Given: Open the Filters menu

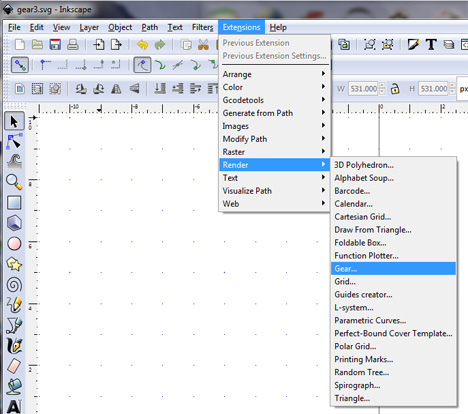Looking at the screenshot, I should 202,27.
